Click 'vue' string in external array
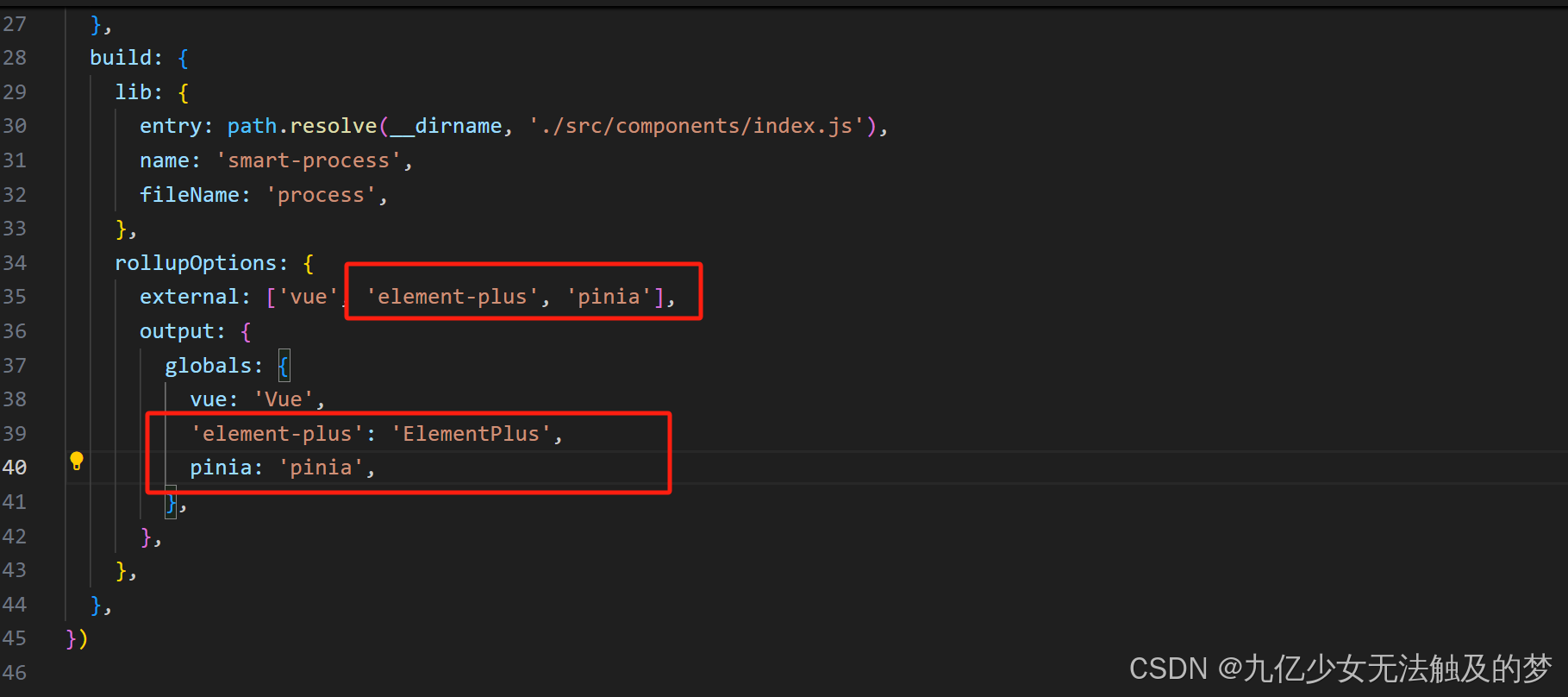Viewport: 1568px width, 697px height. (x=309, y=297)
